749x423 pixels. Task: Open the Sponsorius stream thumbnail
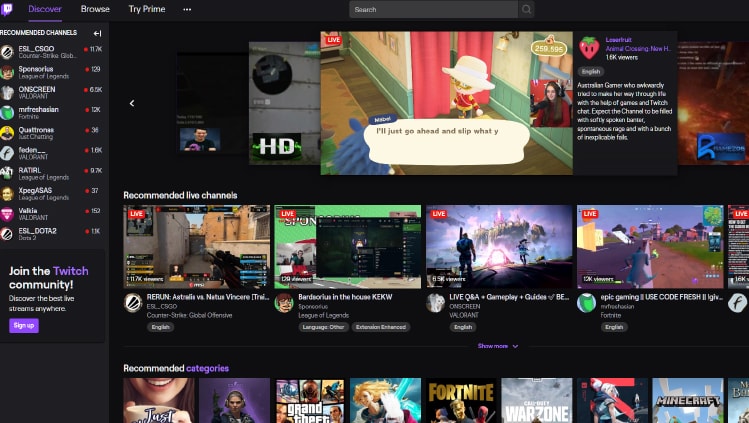(x=348, y=247)
